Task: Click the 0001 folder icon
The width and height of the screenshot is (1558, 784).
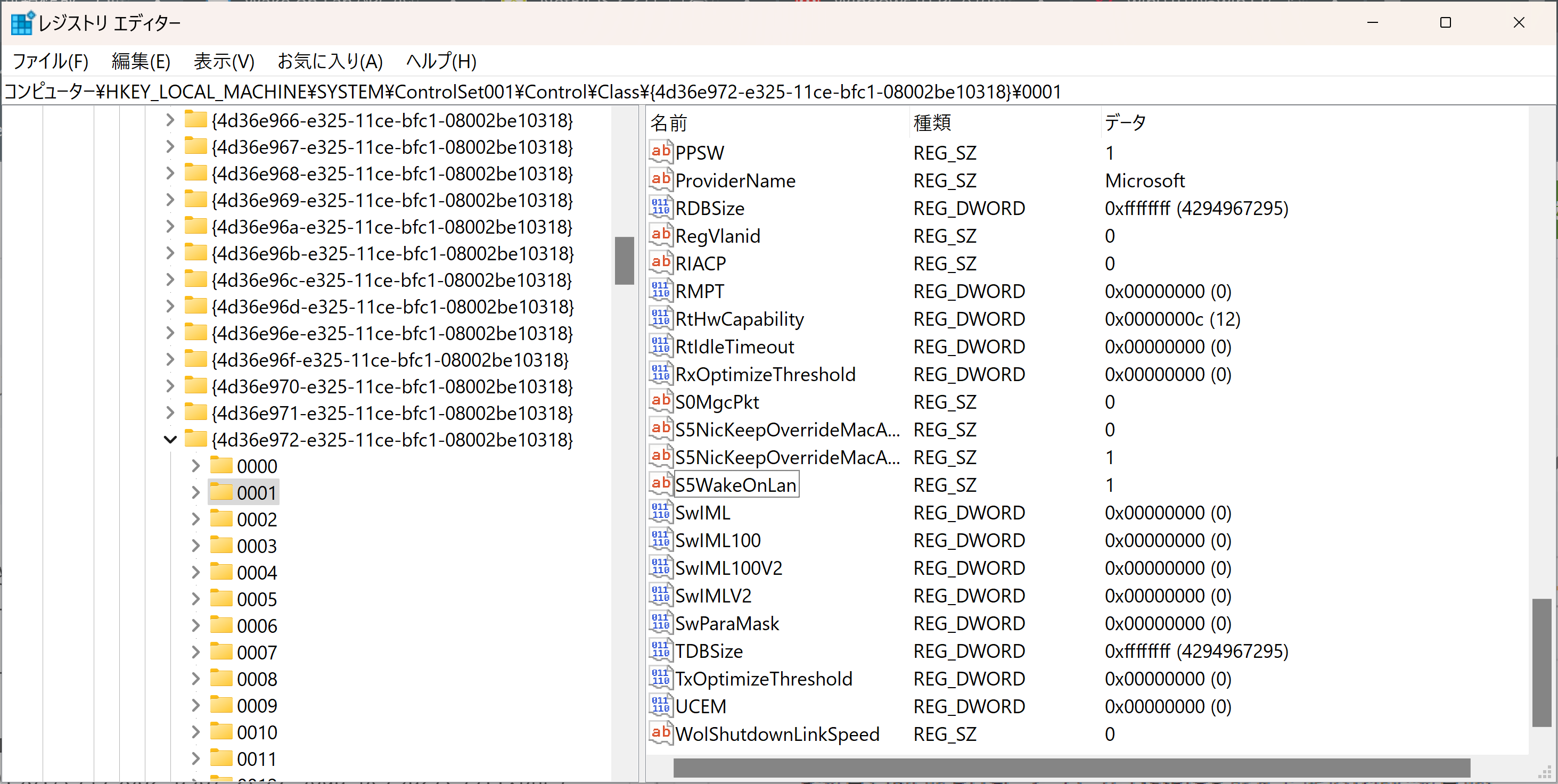Action: (222, 492)
